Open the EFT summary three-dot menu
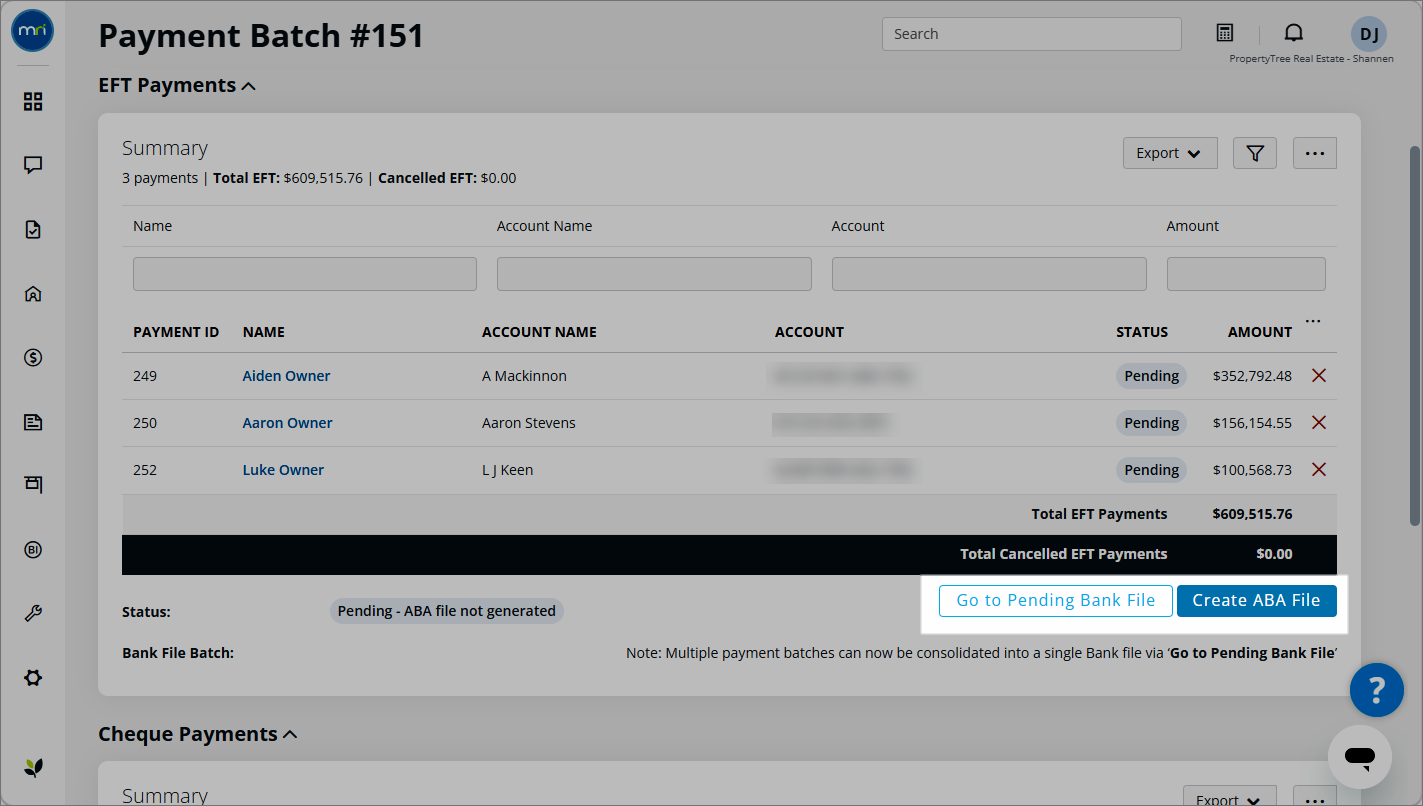The width and height of the screenshot is (1423, 806). point(1315,153)
